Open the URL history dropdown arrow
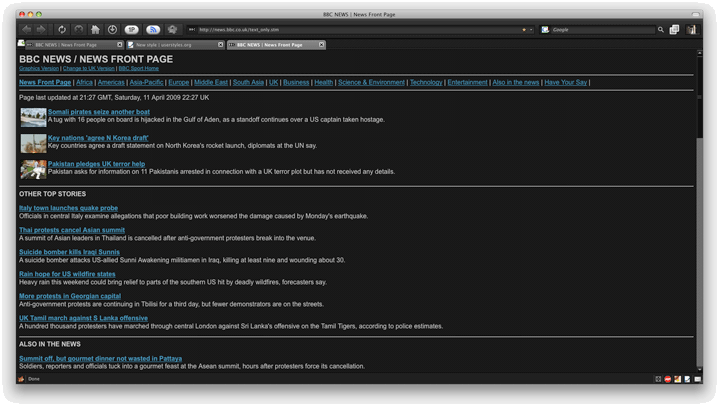This screenshot has height=406, width=719. coord(531,30)
